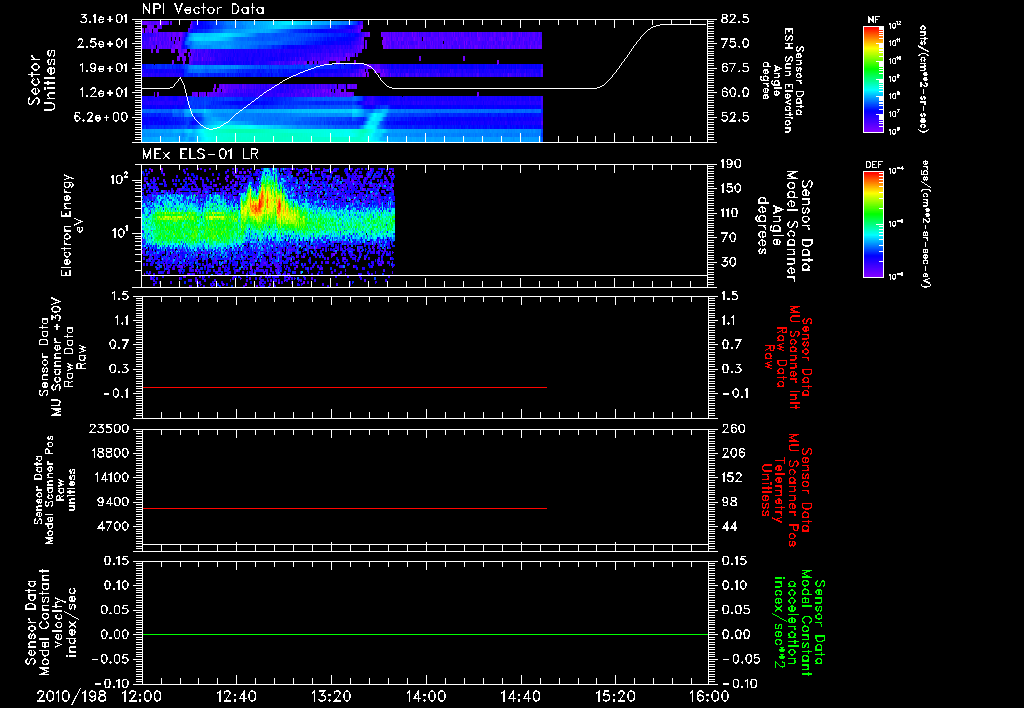
Task: Click the NF color scale bar
Action: click(x=873, y=79)
